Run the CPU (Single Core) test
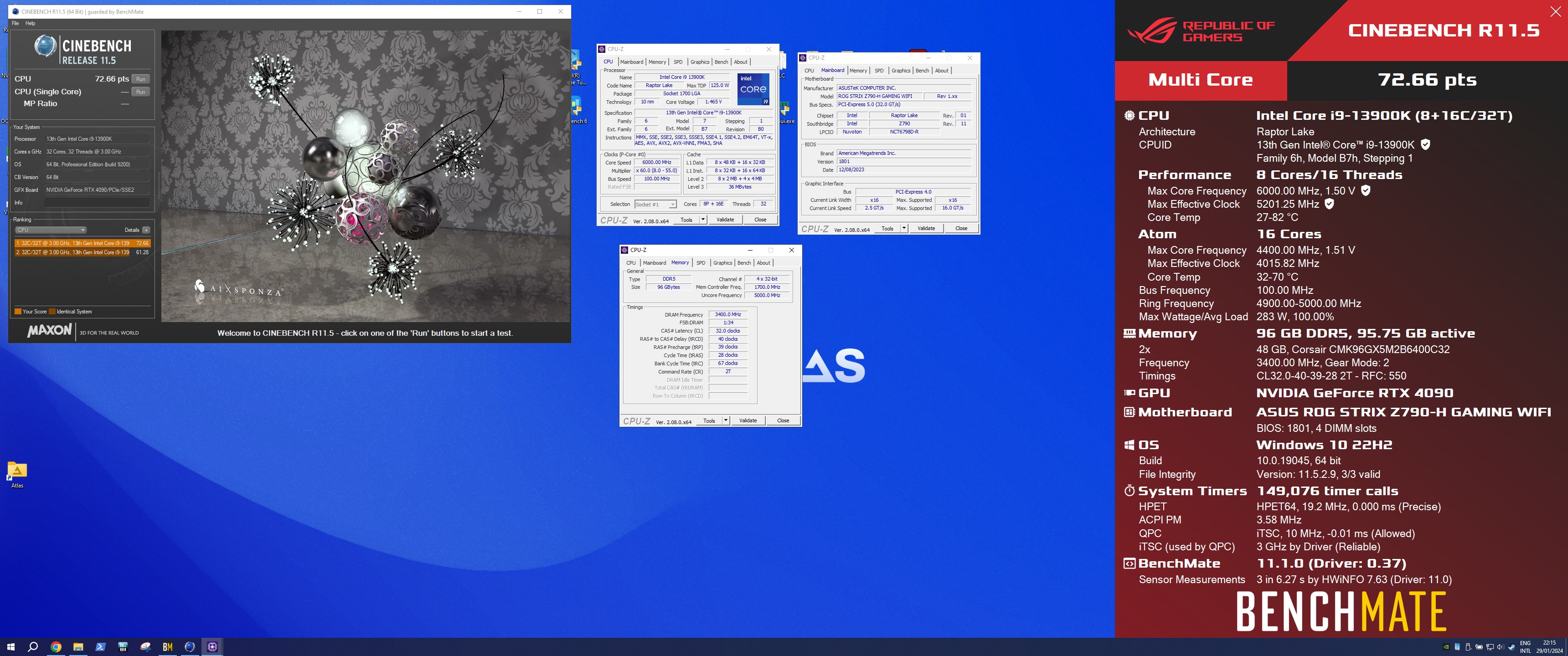This screenshot has width=1568, height=656. pyautogui.click(x=140, y=92)
